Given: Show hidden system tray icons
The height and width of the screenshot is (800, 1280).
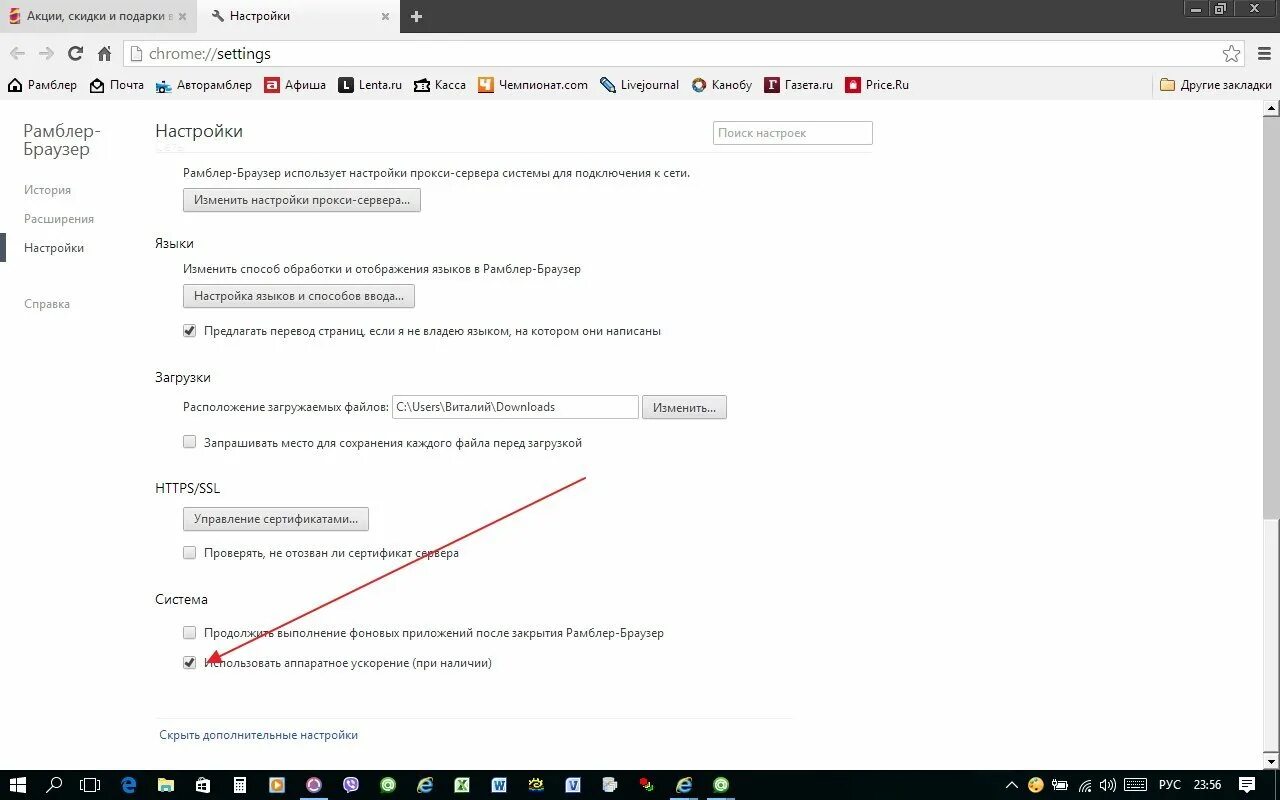Looking at the screenshot, I should pos(1012,785).
